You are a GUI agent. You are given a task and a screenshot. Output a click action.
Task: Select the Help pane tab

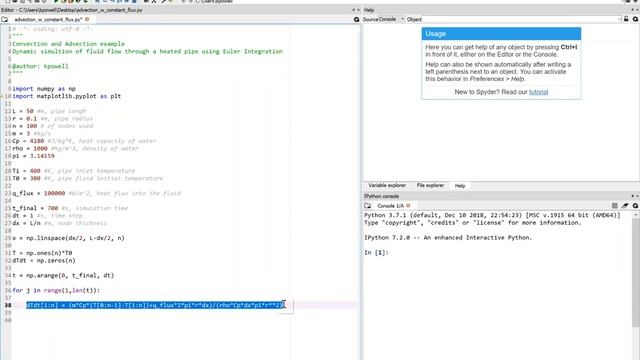coord(460,186)
